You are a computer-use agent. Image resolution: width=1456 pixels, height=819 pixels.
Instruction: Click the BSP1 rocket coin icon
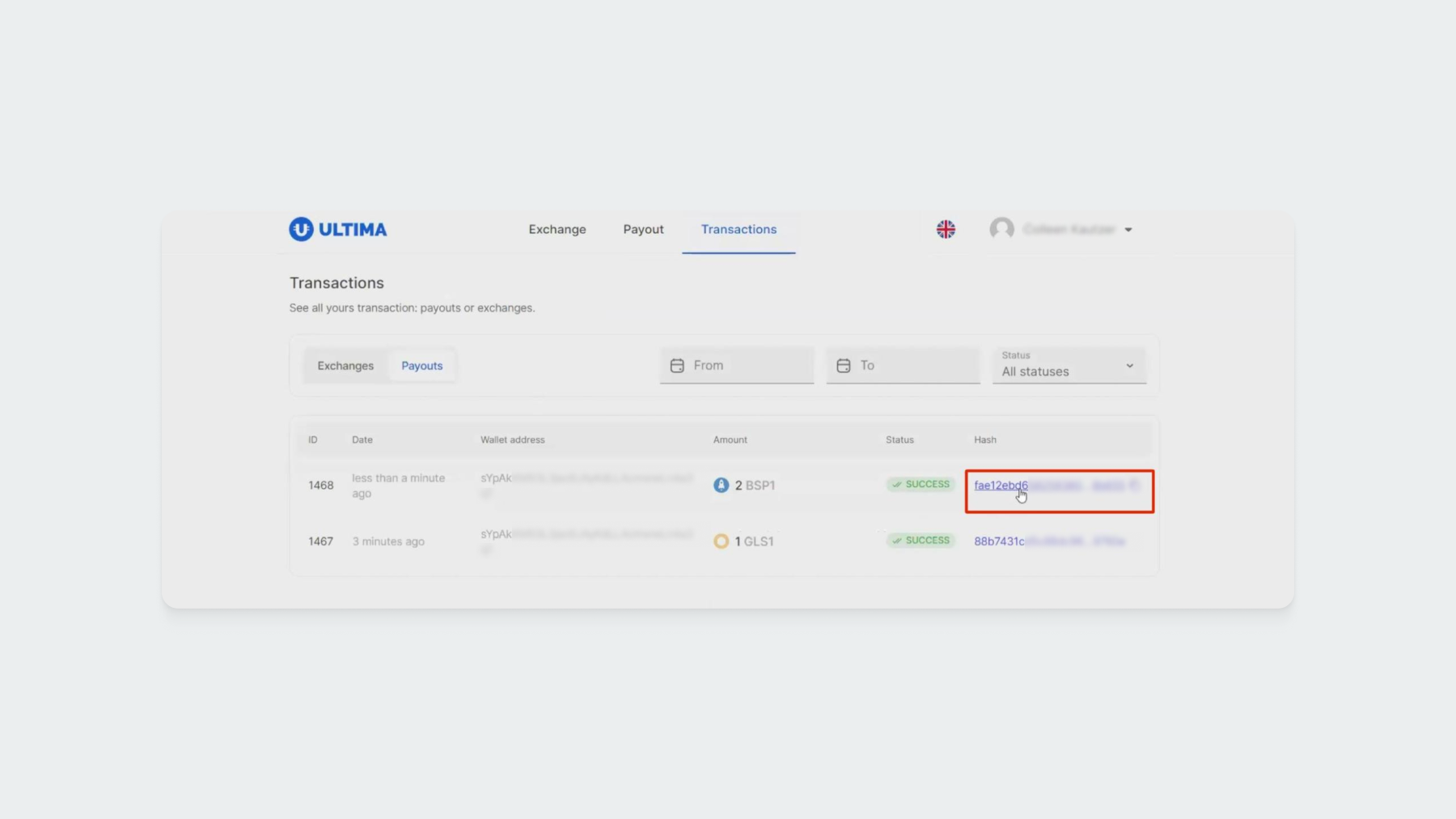[x=721, y=486]
